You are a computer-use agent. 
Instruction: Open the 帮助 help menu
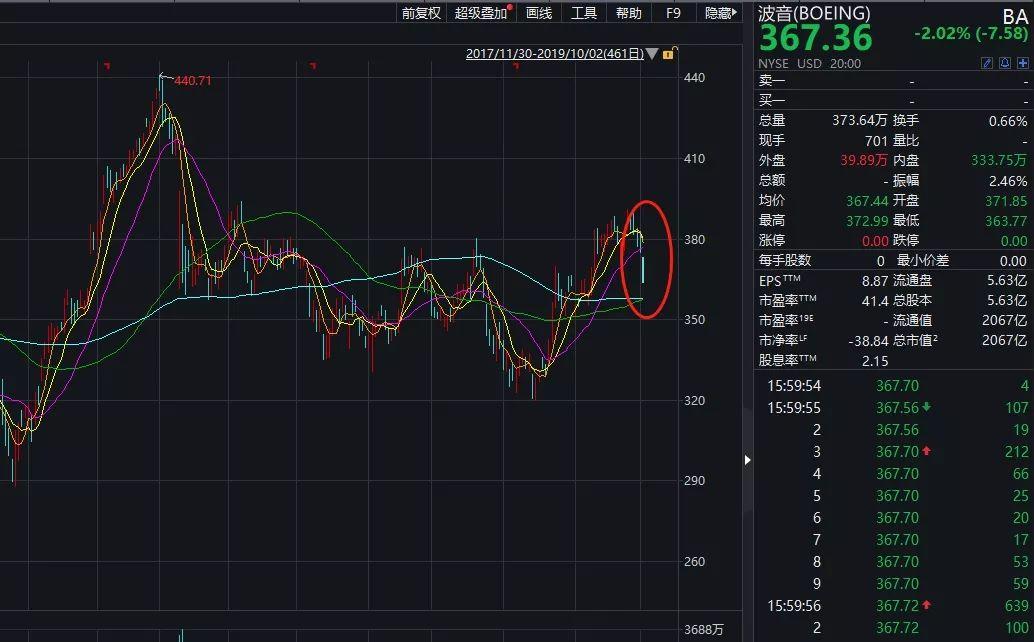[x=628, y=13]
